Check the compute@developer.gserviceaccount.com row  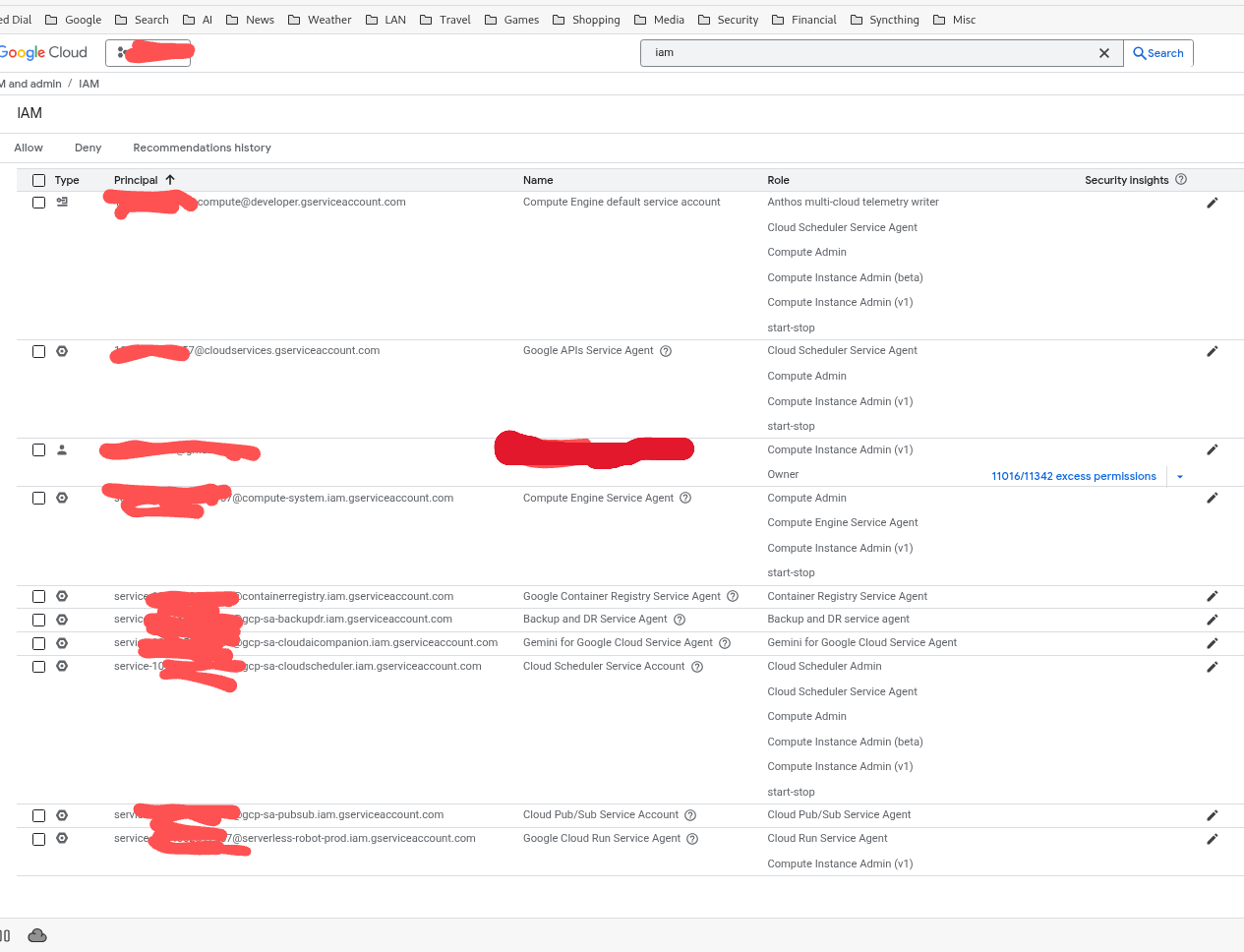point(38,203)
